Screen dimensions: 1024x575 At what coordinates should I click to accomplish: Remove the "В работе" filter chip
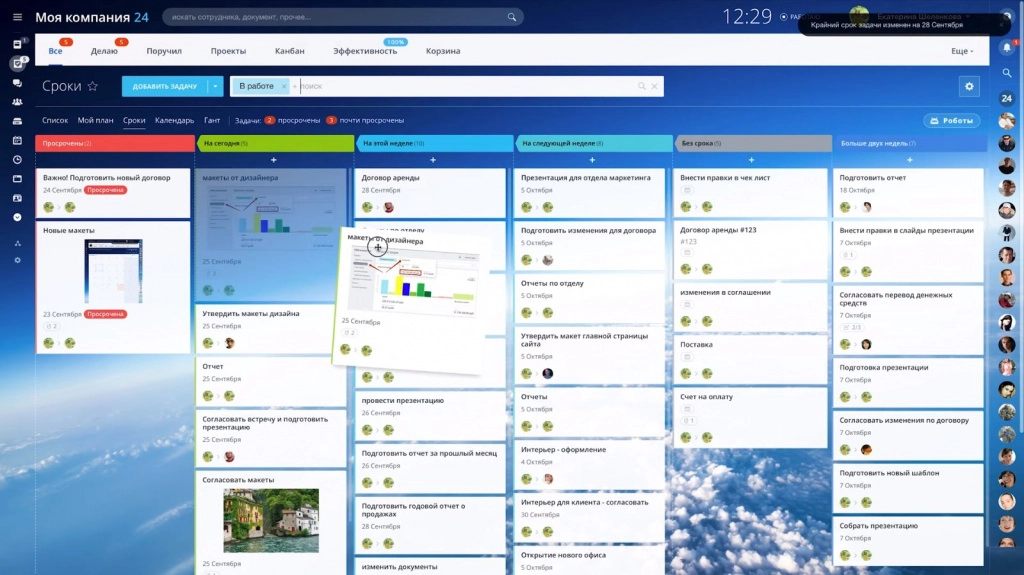[284, 87]
